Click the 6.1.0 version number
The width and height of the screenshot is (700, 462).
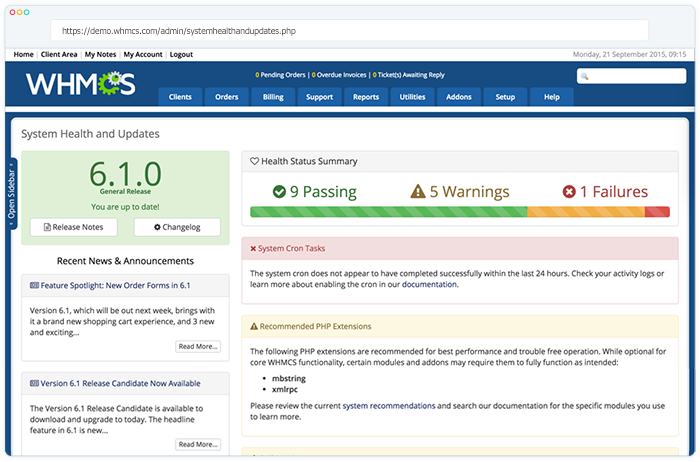[125, 174]
